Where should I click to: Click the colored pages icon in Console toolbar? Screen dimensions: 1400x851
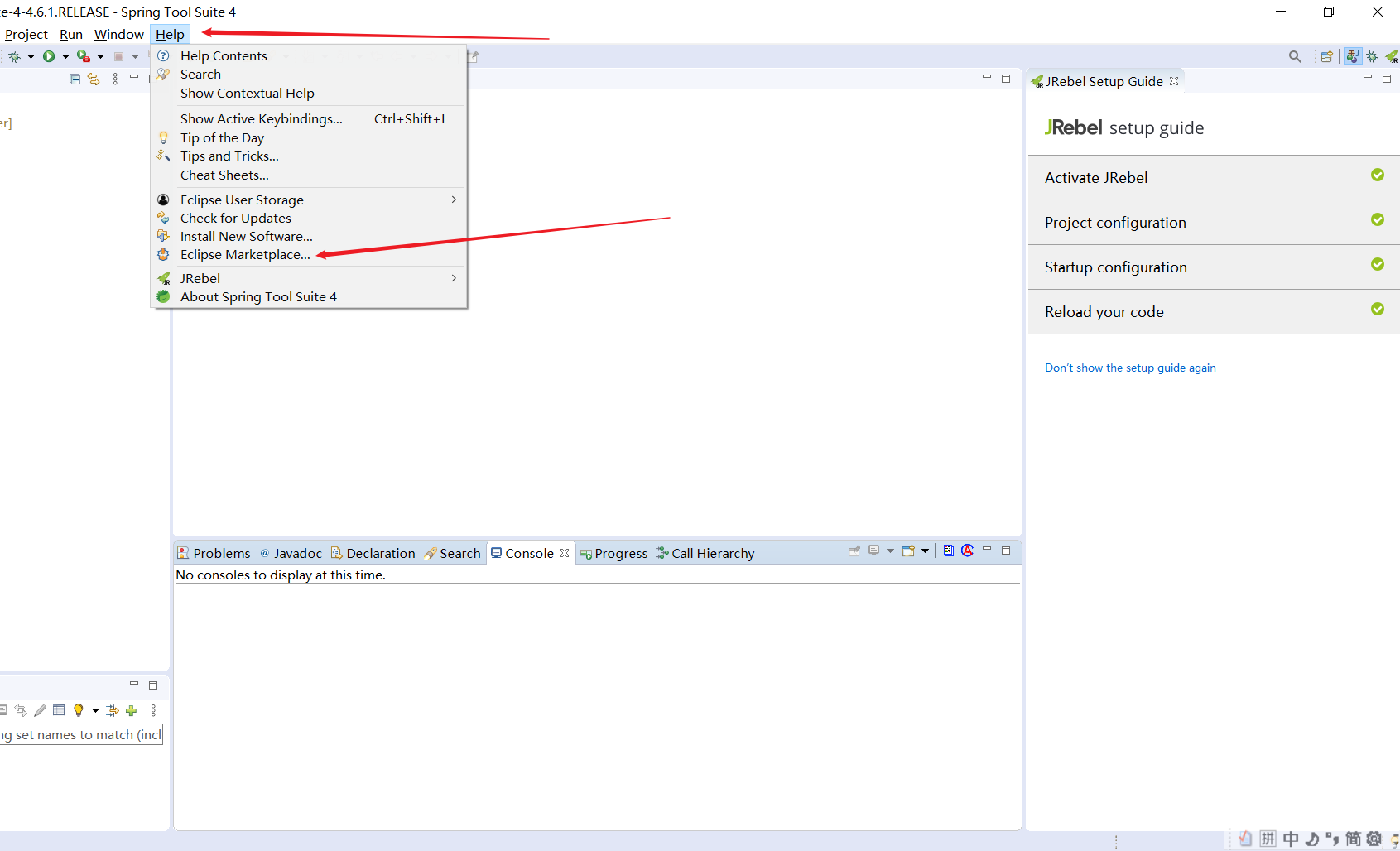point(949,551)
